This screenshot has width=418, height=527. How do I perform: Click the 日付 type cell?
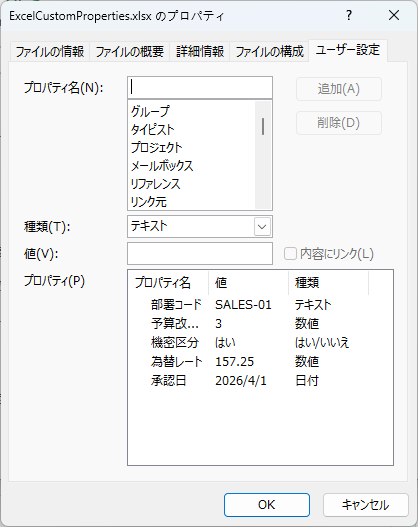coord(307,380)
